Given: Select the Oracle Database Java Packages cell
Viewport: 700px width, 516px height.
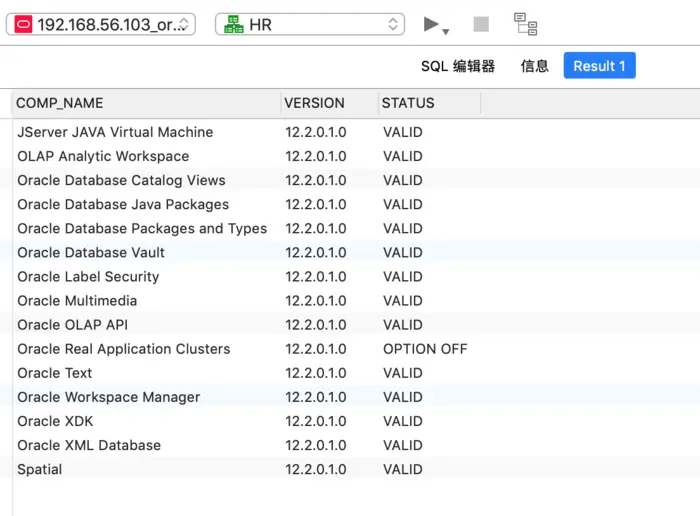Looking at the screenshot, I should click(x=123, y=204).
